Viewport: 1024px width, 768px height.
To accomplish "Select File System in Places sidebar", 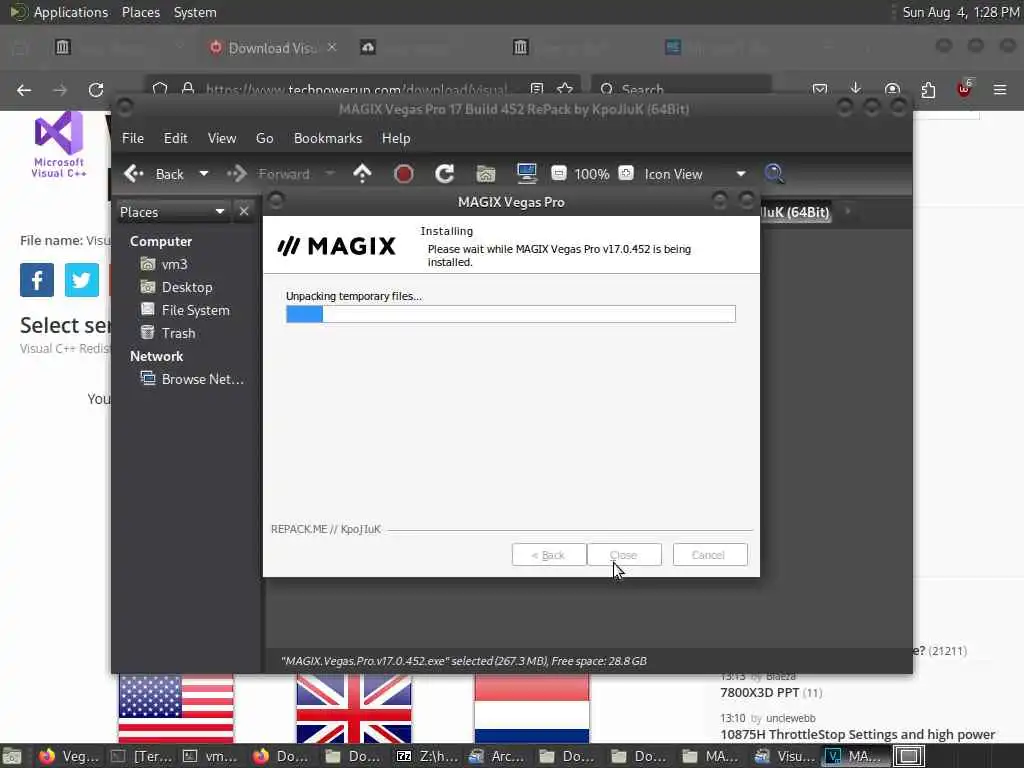I will click(185, 310).
